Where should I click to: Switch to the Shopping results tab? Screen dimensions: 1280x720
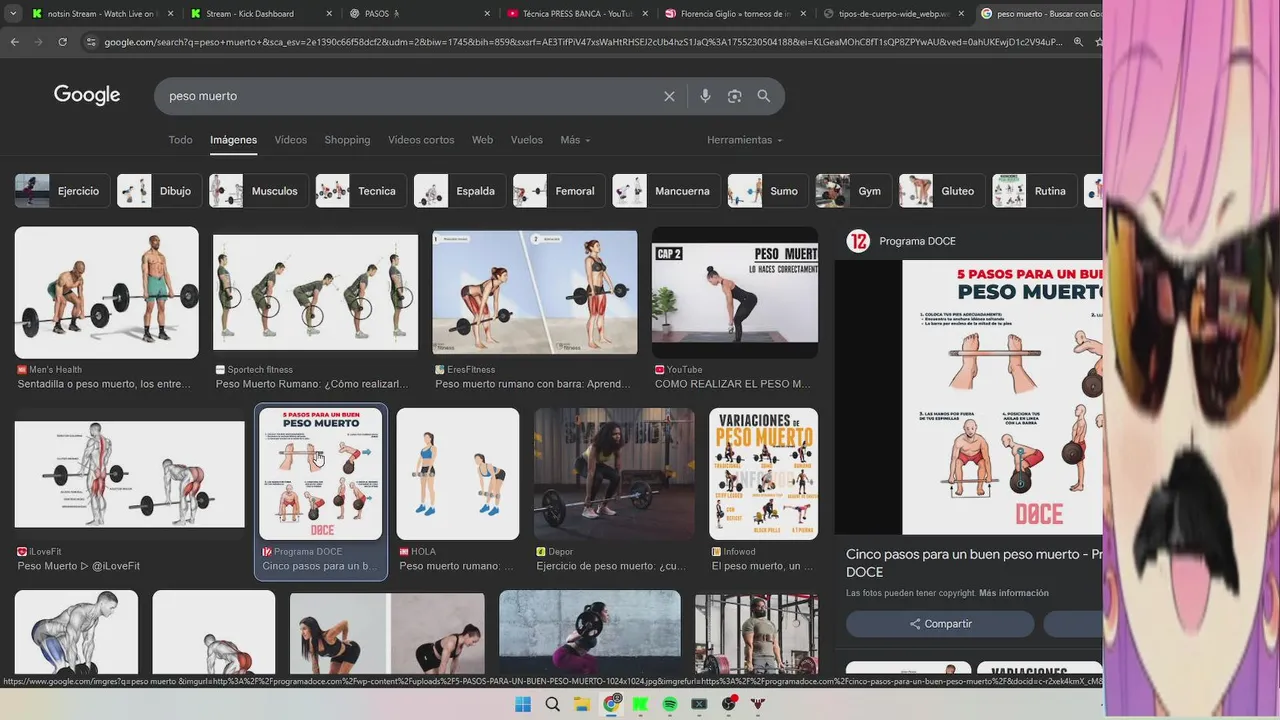click(x=347, y=140)
